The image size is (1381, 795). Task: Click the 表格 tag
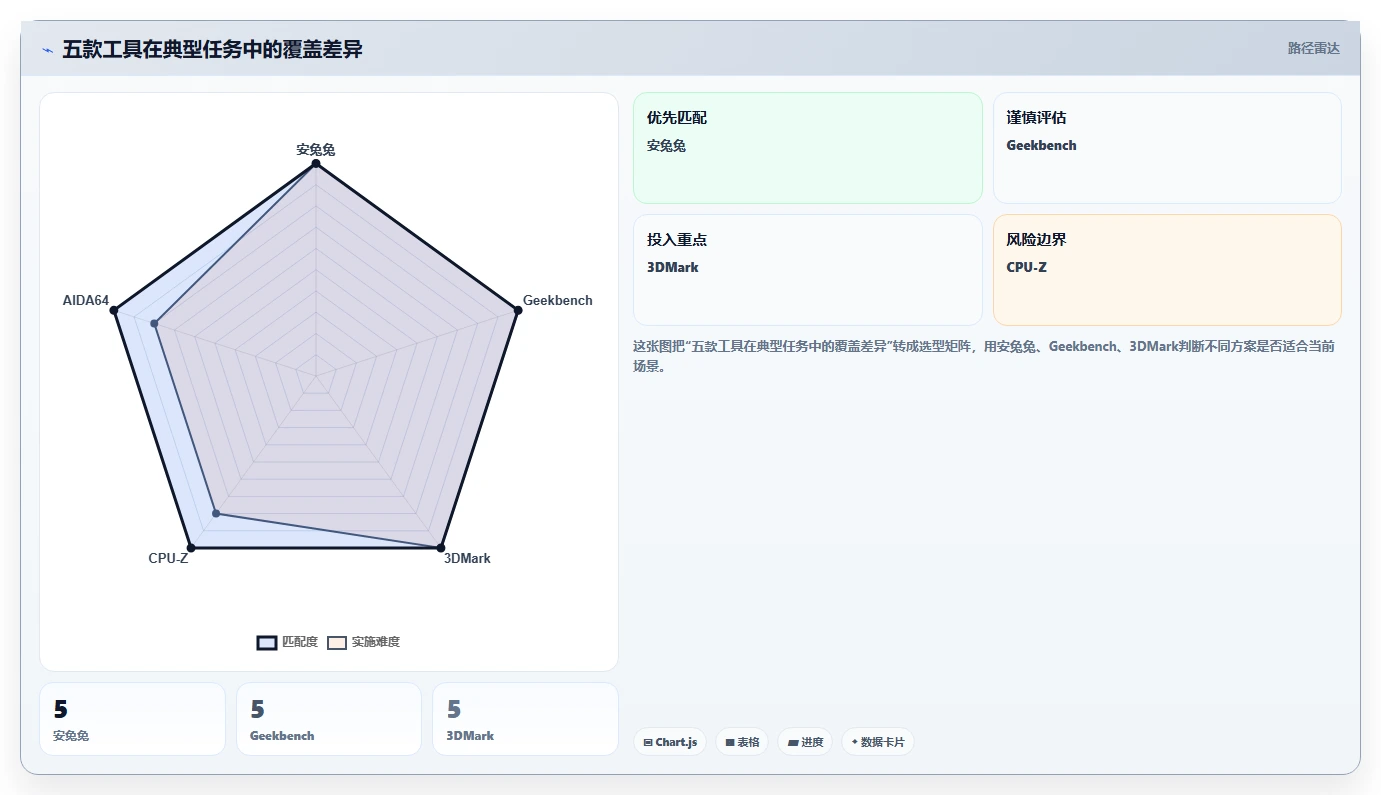[x=742, y=742]
